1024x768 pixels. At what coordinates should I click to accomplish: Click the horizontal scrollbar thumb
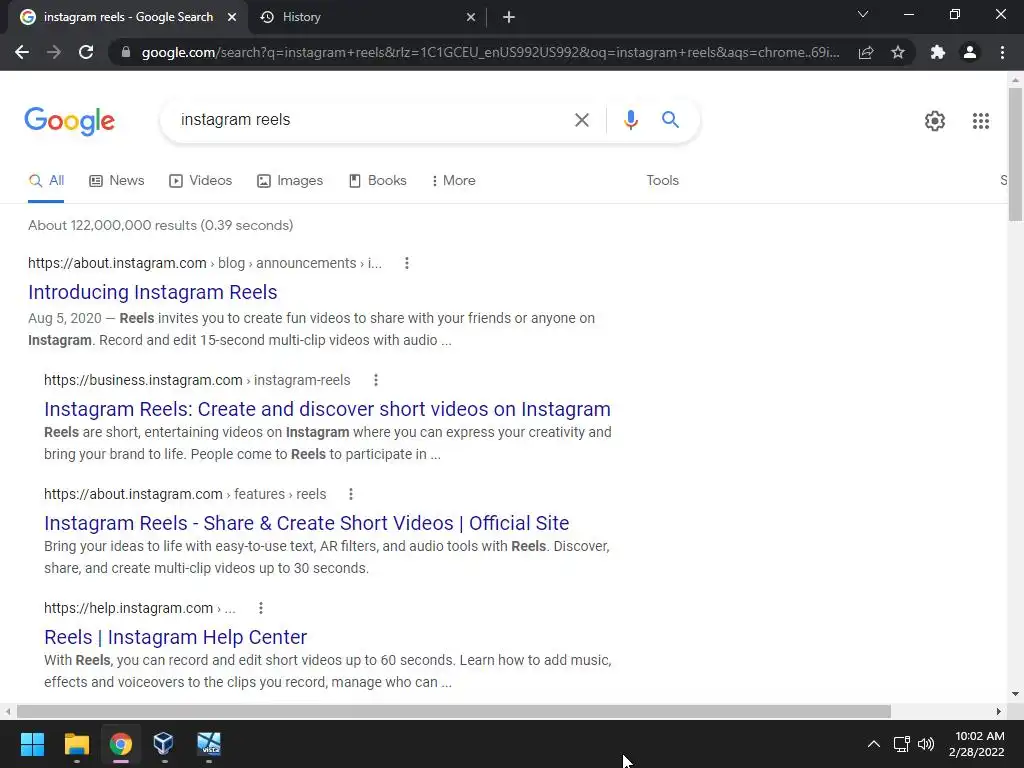(x=454, y=711)
